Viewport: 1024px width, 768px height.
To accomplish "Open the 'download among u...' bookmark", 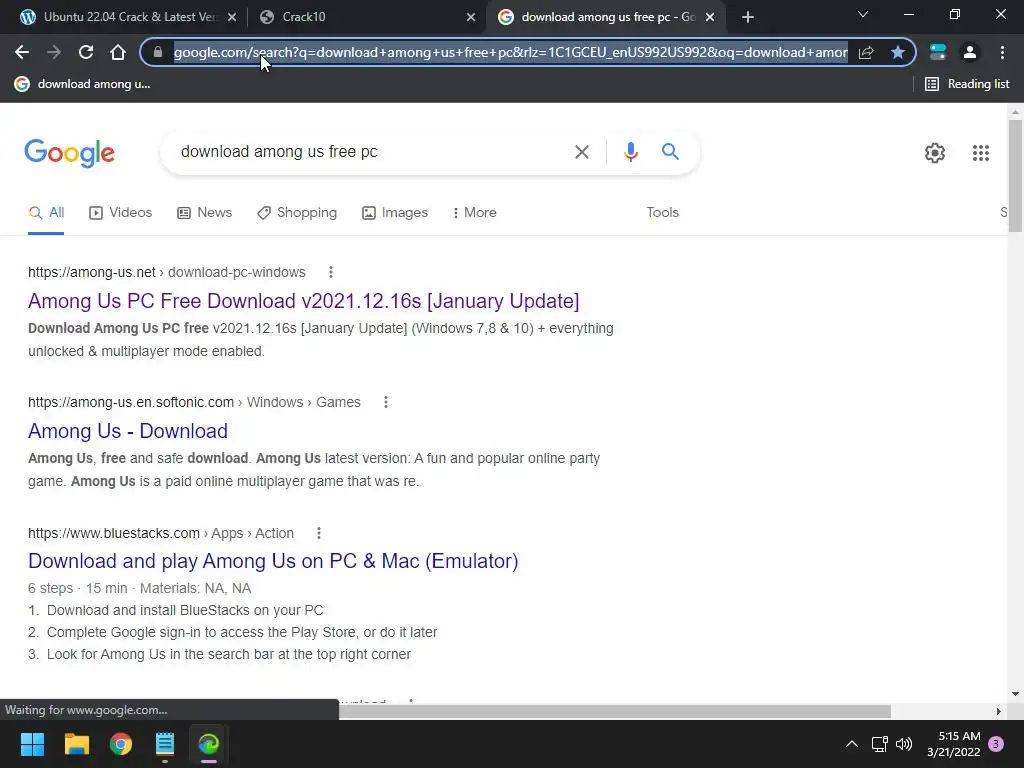I will click(82, 84).
